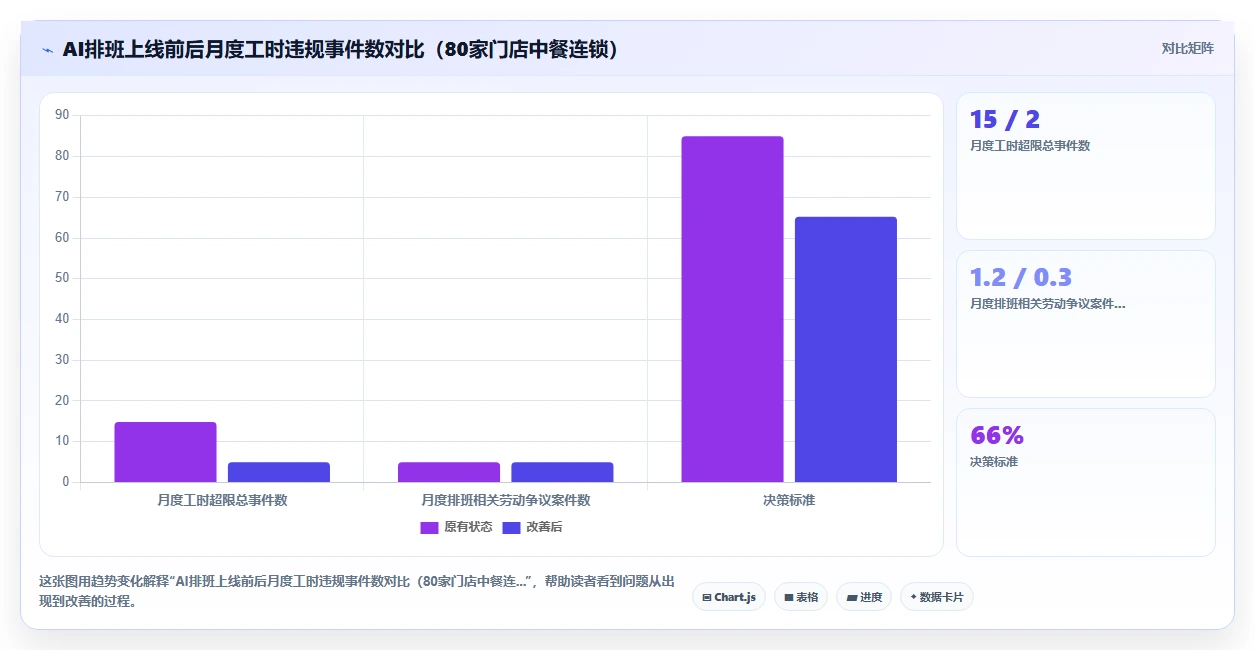Click the y-axis value 90

[x=62, y=115]
